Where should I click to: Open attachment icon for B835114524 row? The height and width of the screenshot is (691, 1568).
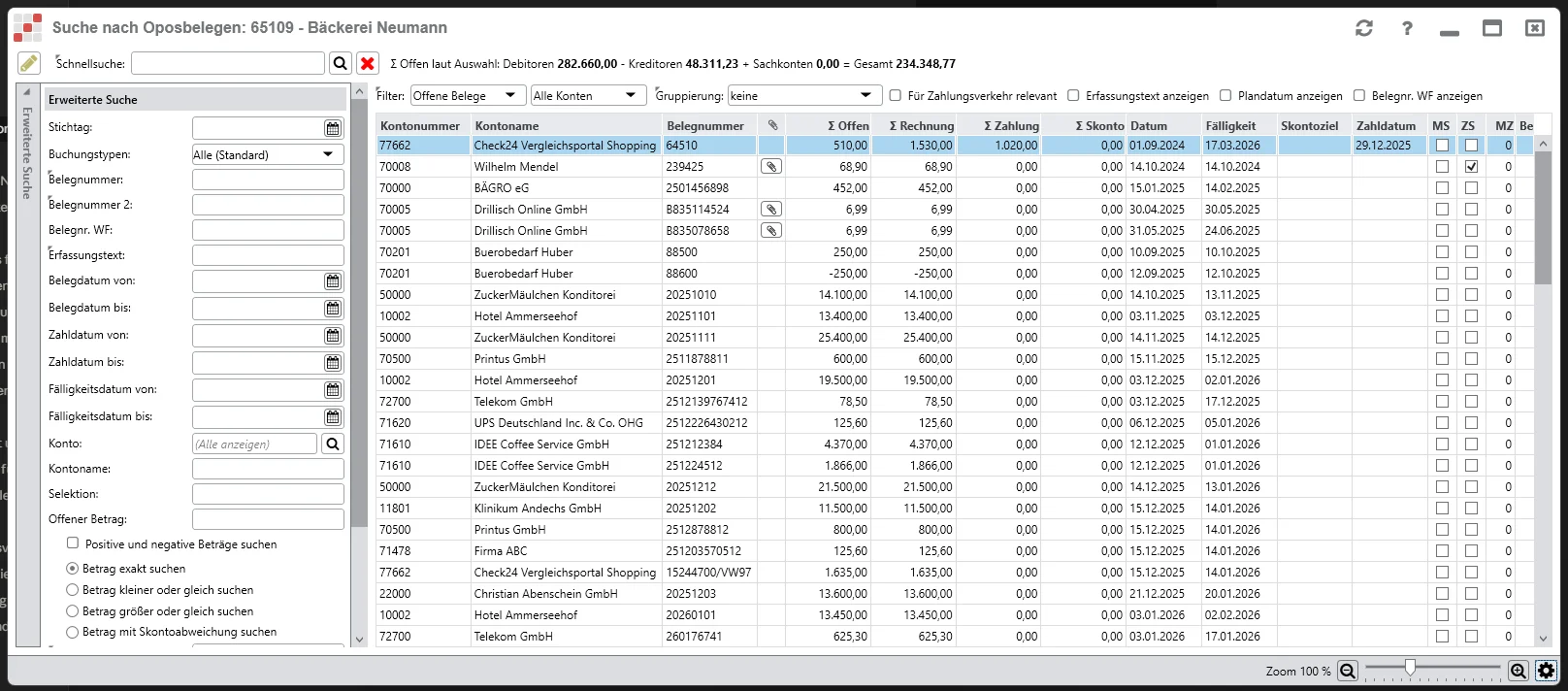tap(770, 210)
